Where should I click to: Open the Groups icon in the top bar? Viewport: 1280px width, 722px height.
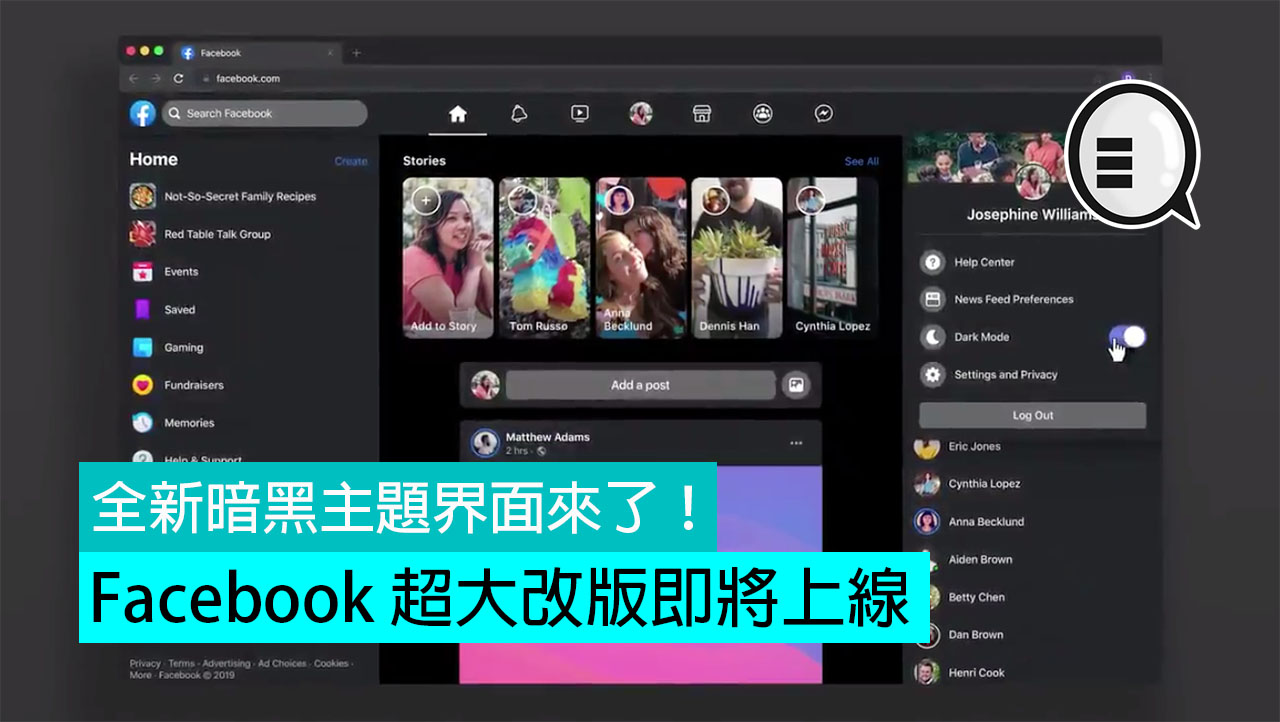point(763,114)
